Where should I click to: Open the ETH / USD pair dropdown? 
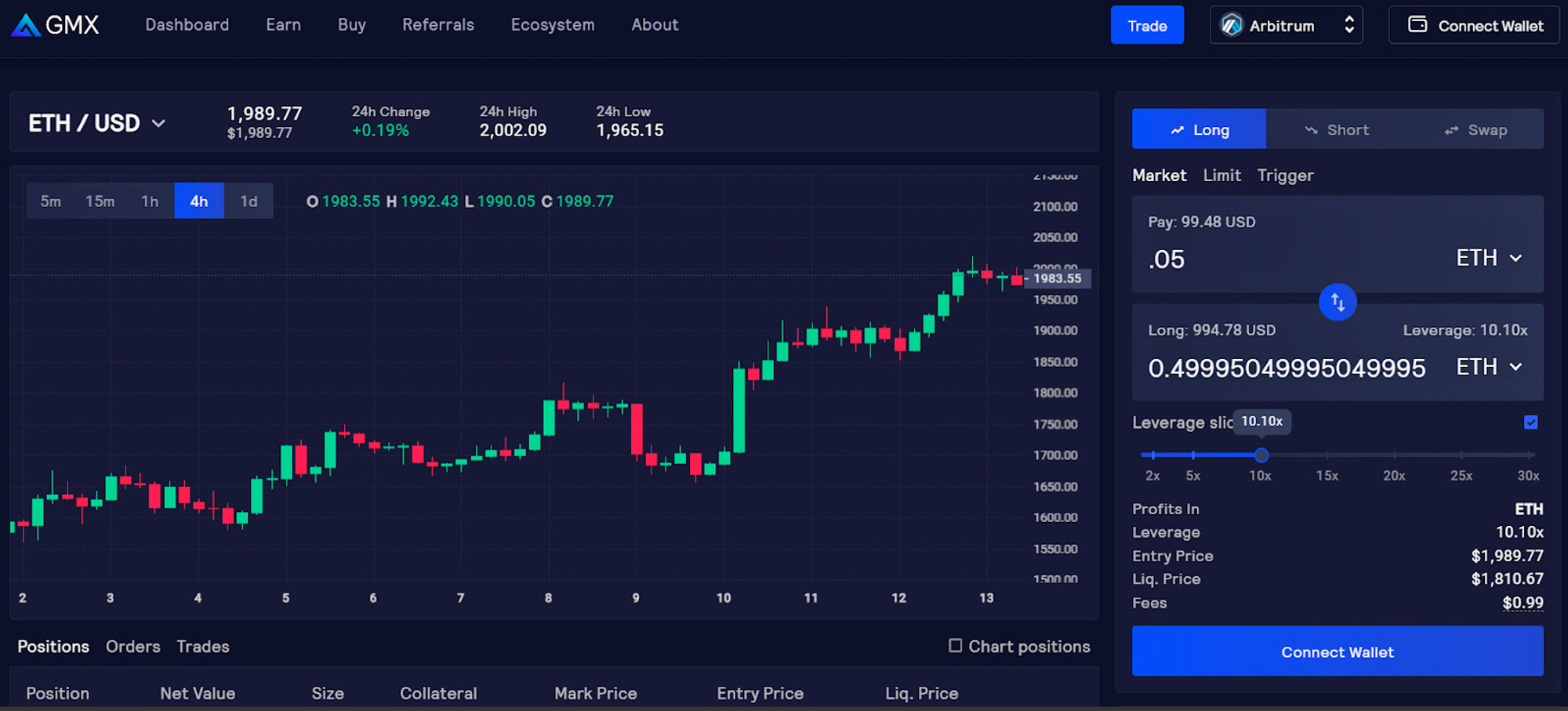97,123
